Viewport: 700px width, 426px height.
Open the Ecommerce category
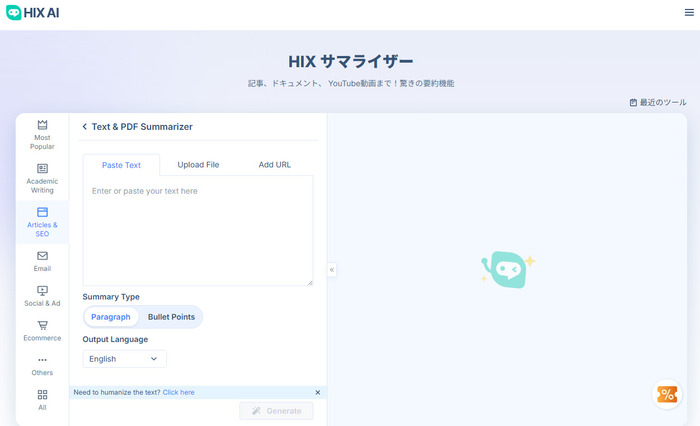click(42, 331)
